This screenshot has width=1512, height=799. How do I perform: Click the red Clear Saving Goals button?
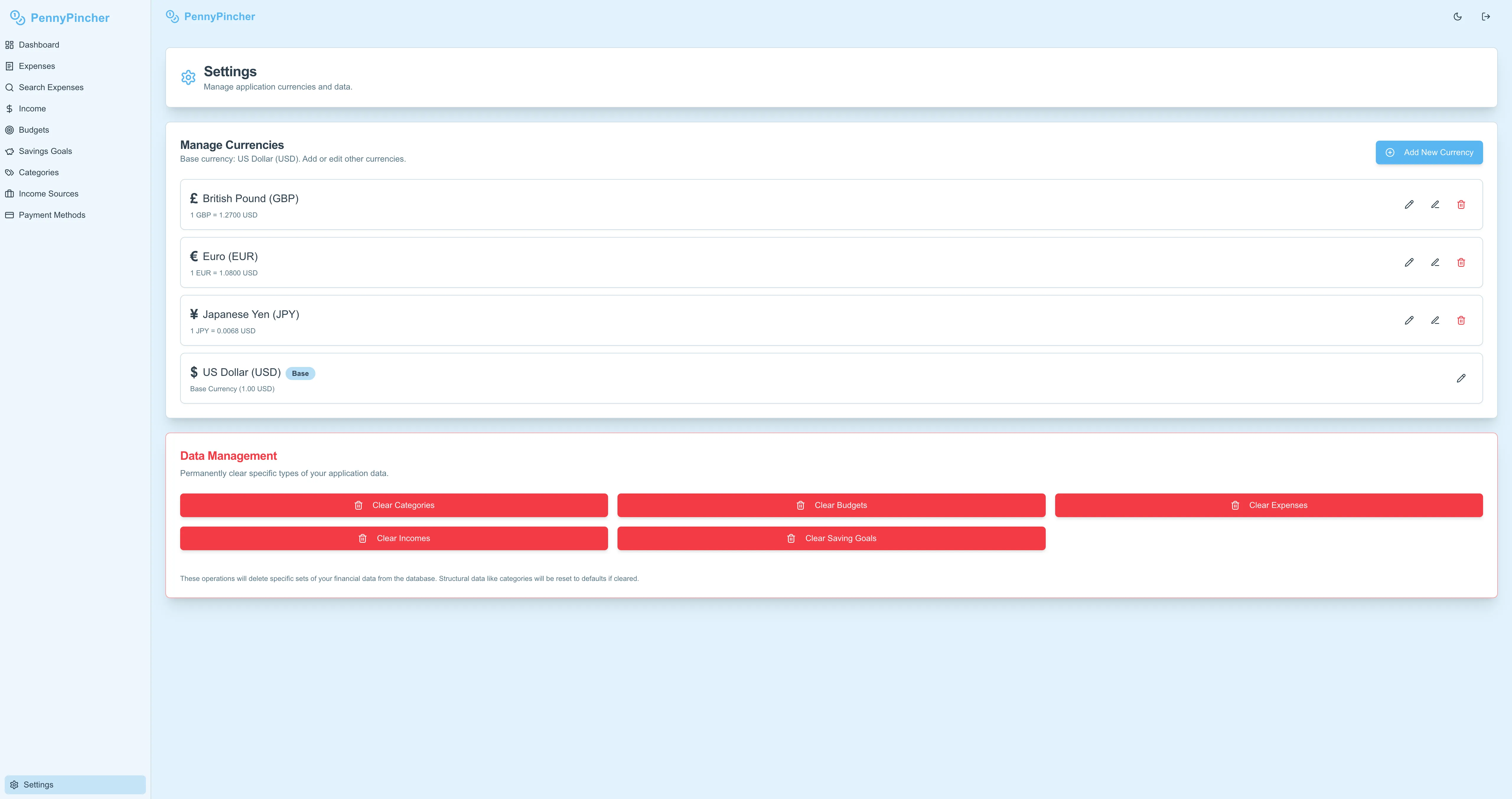click(831, 538)
